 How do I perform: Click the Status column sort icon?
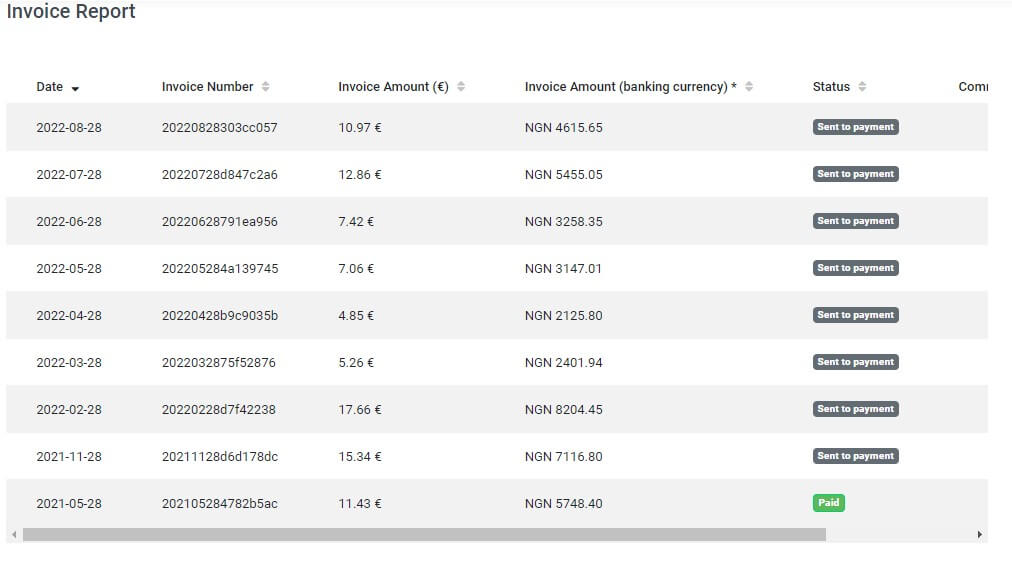[x=862, y=87]
